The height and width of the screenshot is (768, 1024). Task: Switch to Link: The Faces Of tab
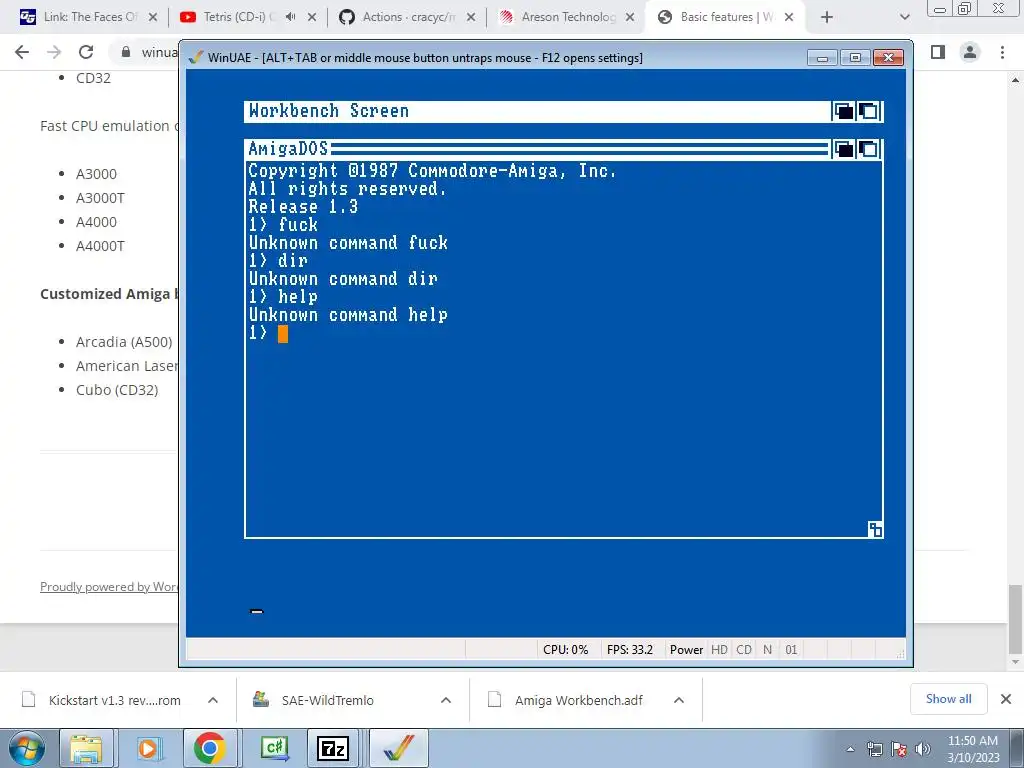89,17
